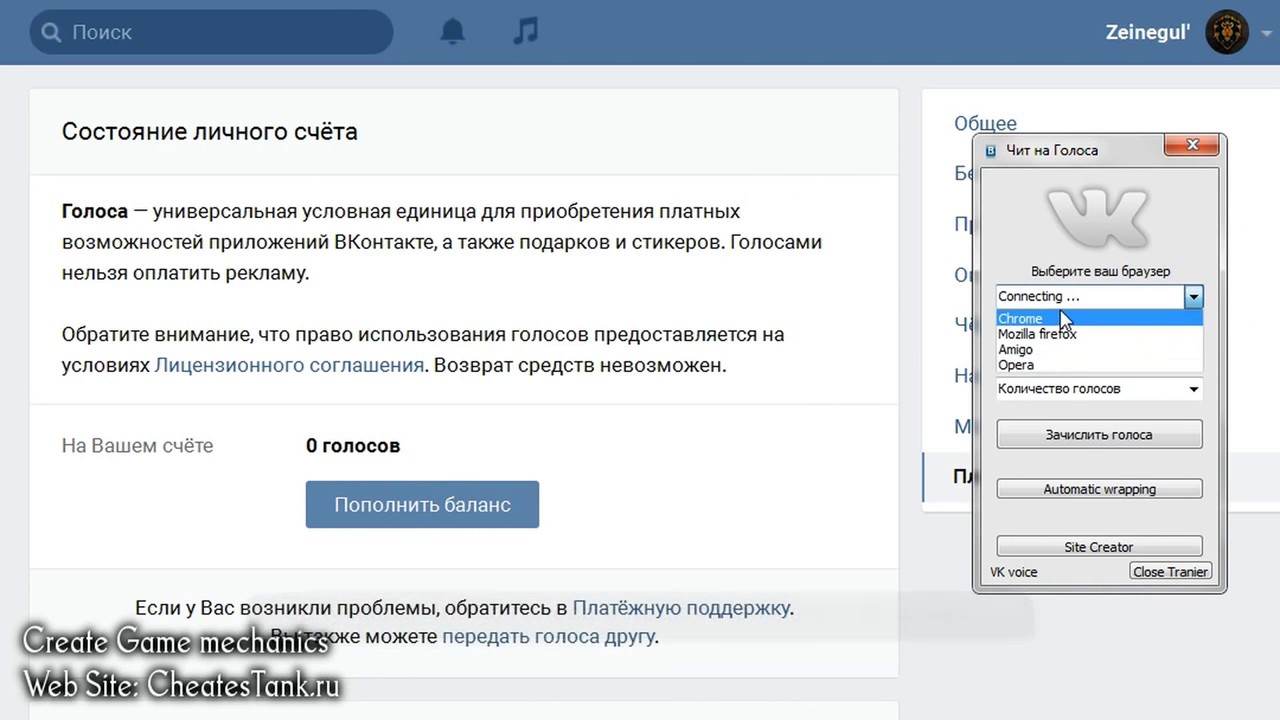Screen dimensions: 1280x720
Task: Focus the Поиск search field
Action: click(x=211, y=32)
